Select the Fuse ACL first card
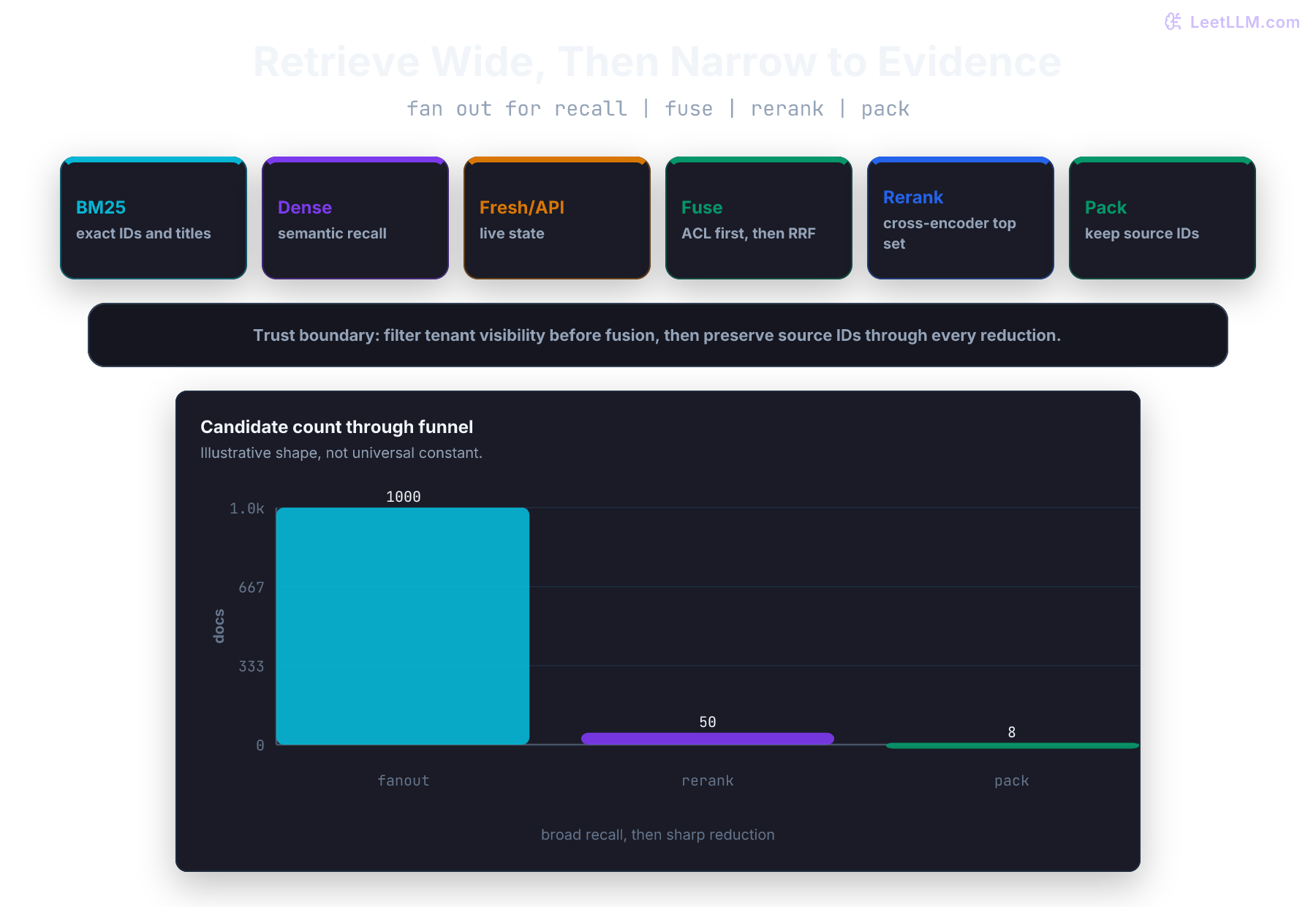1316x907 pixels. tap(759, 218)
